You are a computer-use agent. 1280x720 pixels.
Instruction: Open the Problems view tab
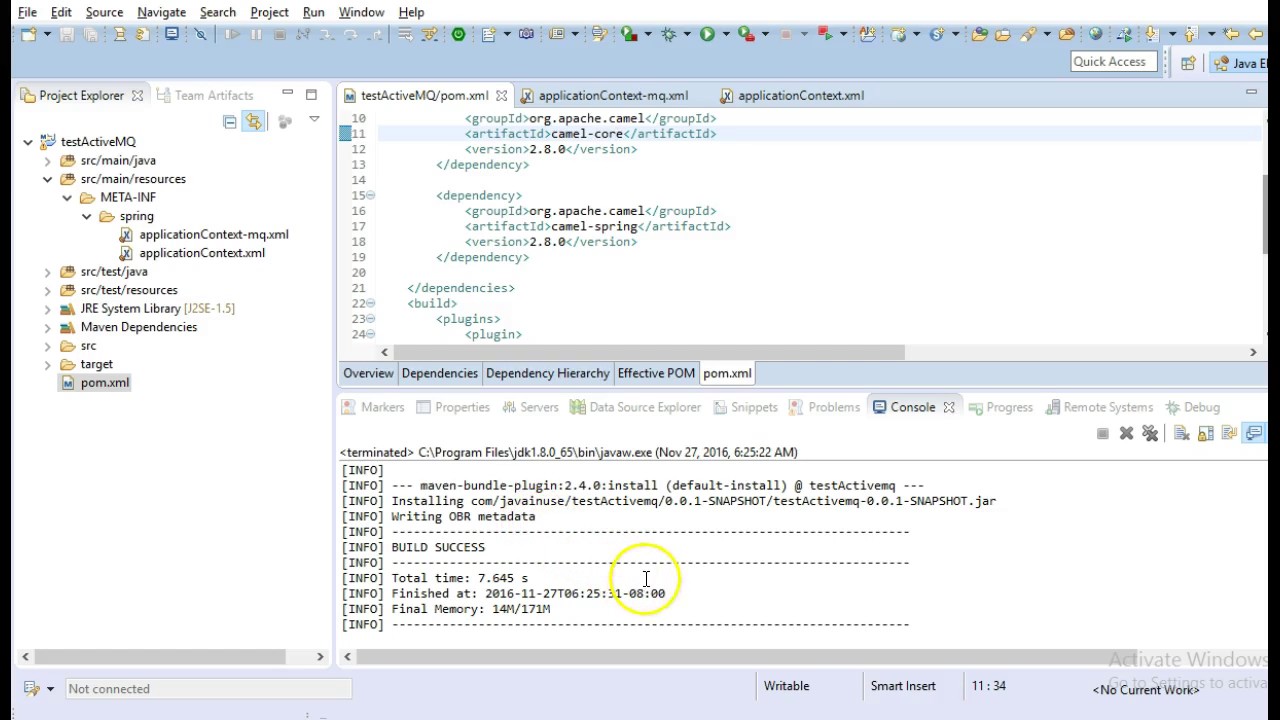[x=824, y=407]
